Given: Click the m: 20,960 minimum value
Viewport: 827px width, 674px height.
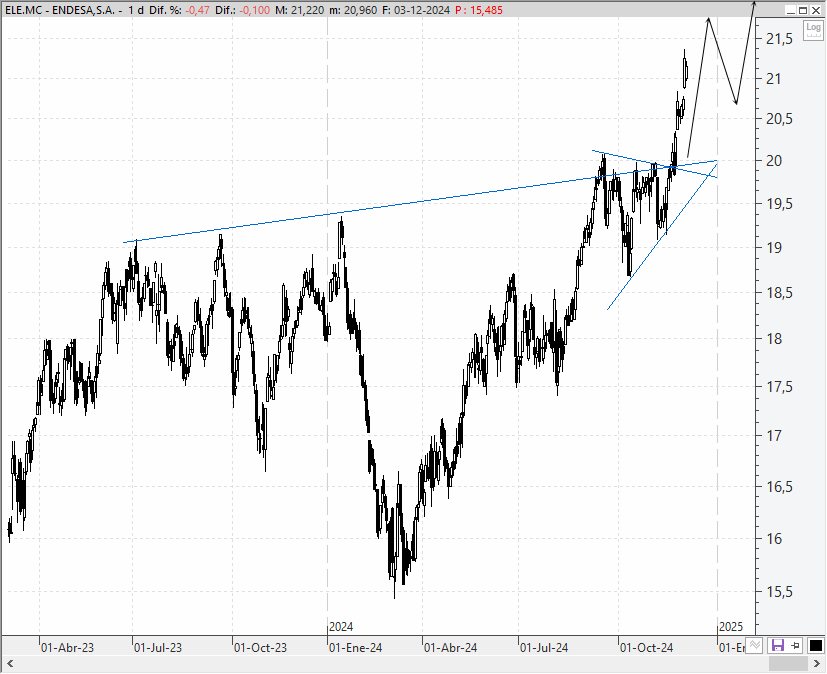Looking at the screenshot, I should pyautogui.click(x=352, y=10).
